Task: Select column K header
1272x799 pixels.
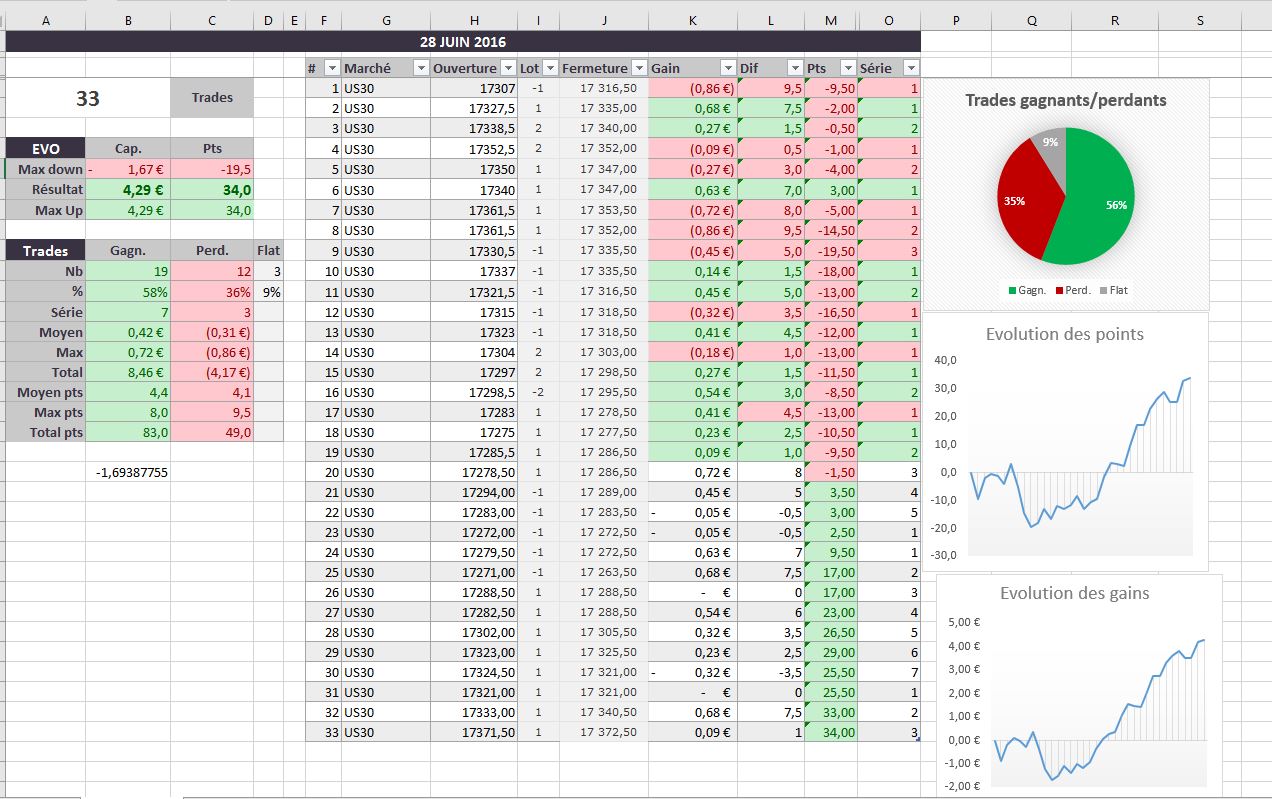Action: pos(692,20)
